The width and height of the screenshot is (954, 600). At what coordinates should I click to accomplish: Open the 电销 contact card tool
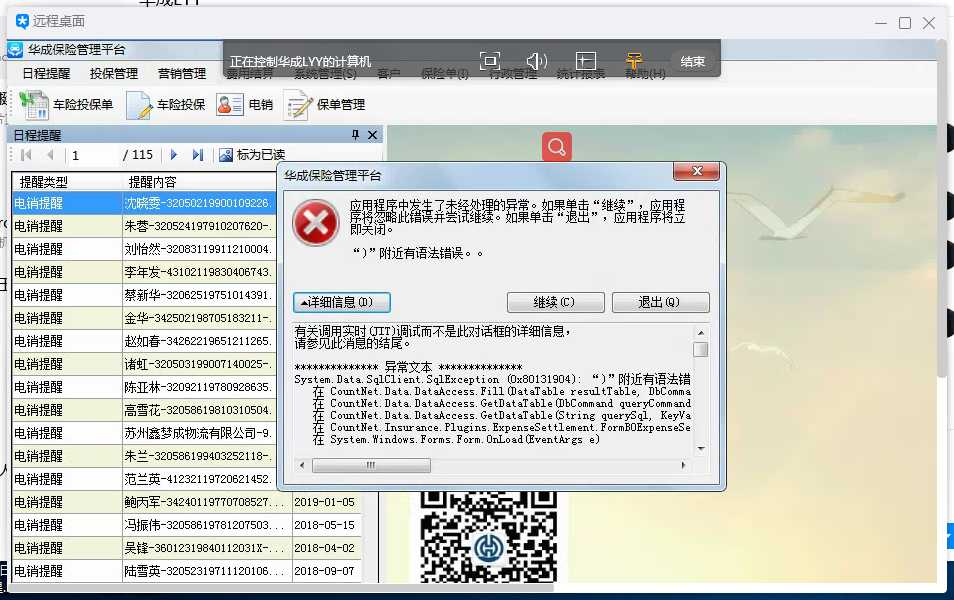245,105
